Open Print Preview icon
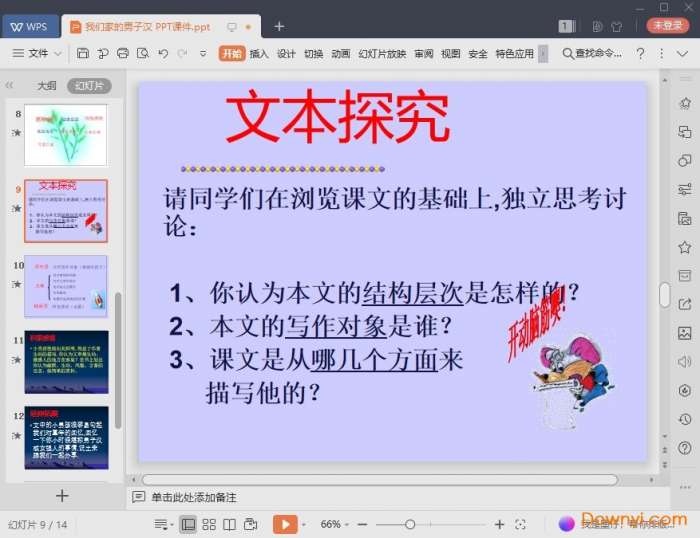Viewport: 700px width, 538px height. tap(142, 54)
